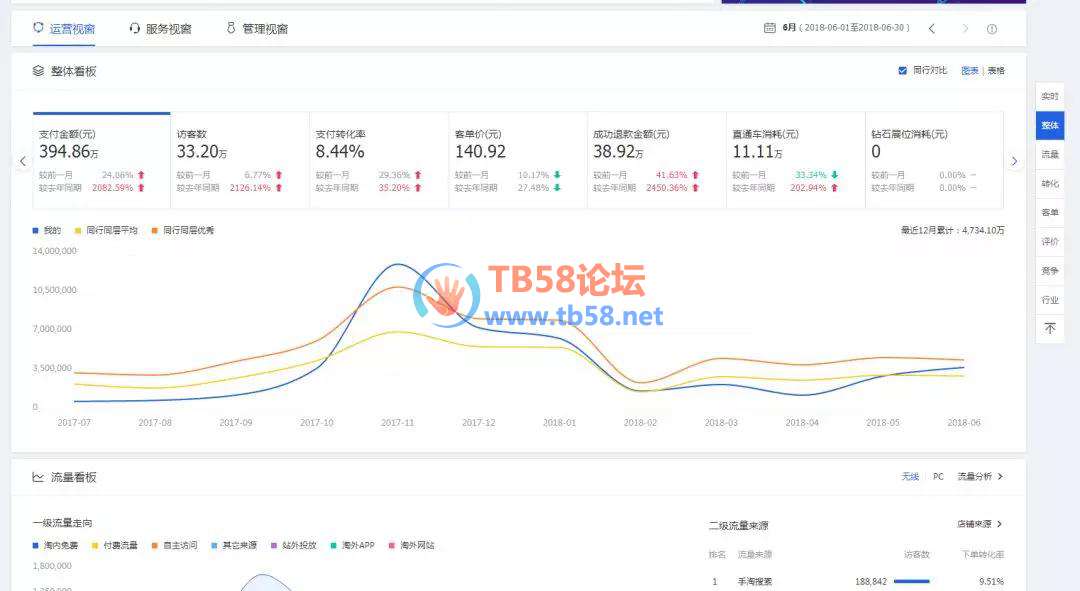Toggle the orange 同行同层优秀 legend series
This screenshot has width=1080, height=591.
(x=183, y=230)
